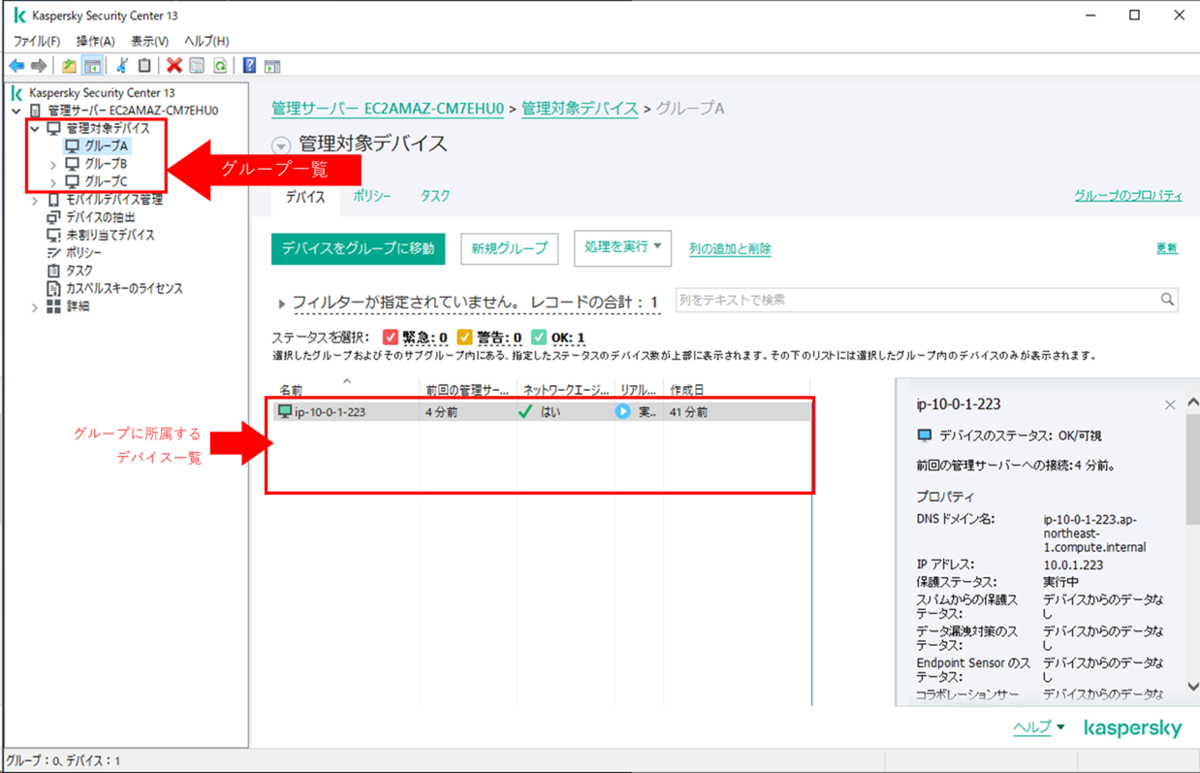The image size is (1200, 773).
Task: Click the Cut scissors icon
Action: pyautogui.click(x=122, y=65)
